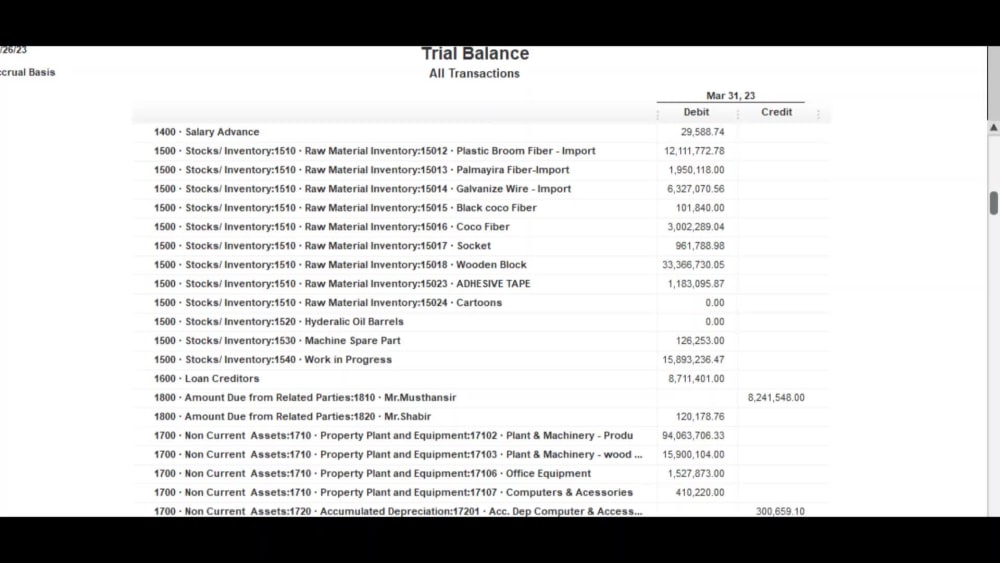The image size is (1000, 563).
Task: Click debit amount 12,111,772.78
Action: [694, 151]
